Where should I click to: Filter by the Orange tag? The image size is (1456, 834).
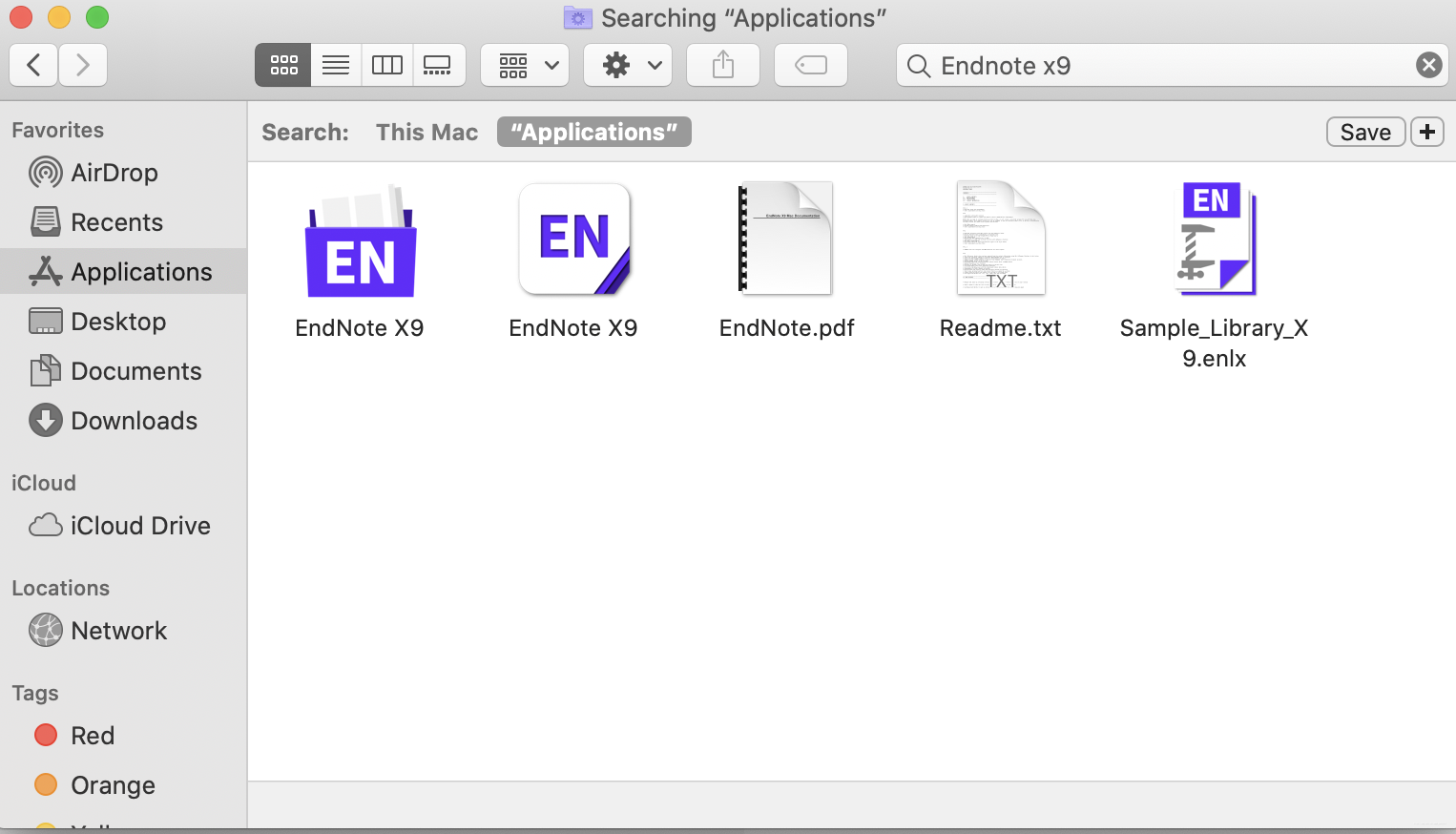[x=123, y=785]
